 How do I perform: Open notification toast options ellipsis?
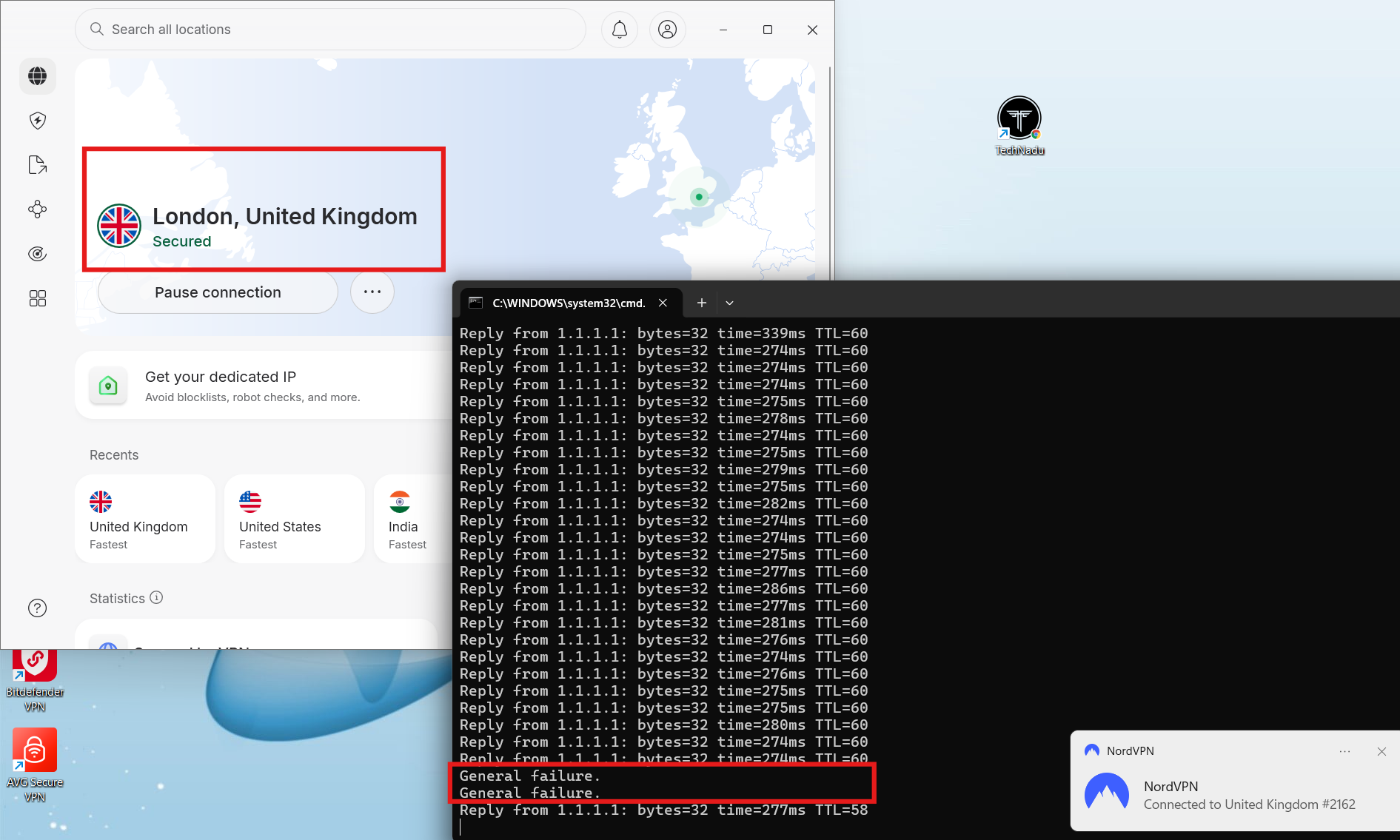pos(1345,751)
